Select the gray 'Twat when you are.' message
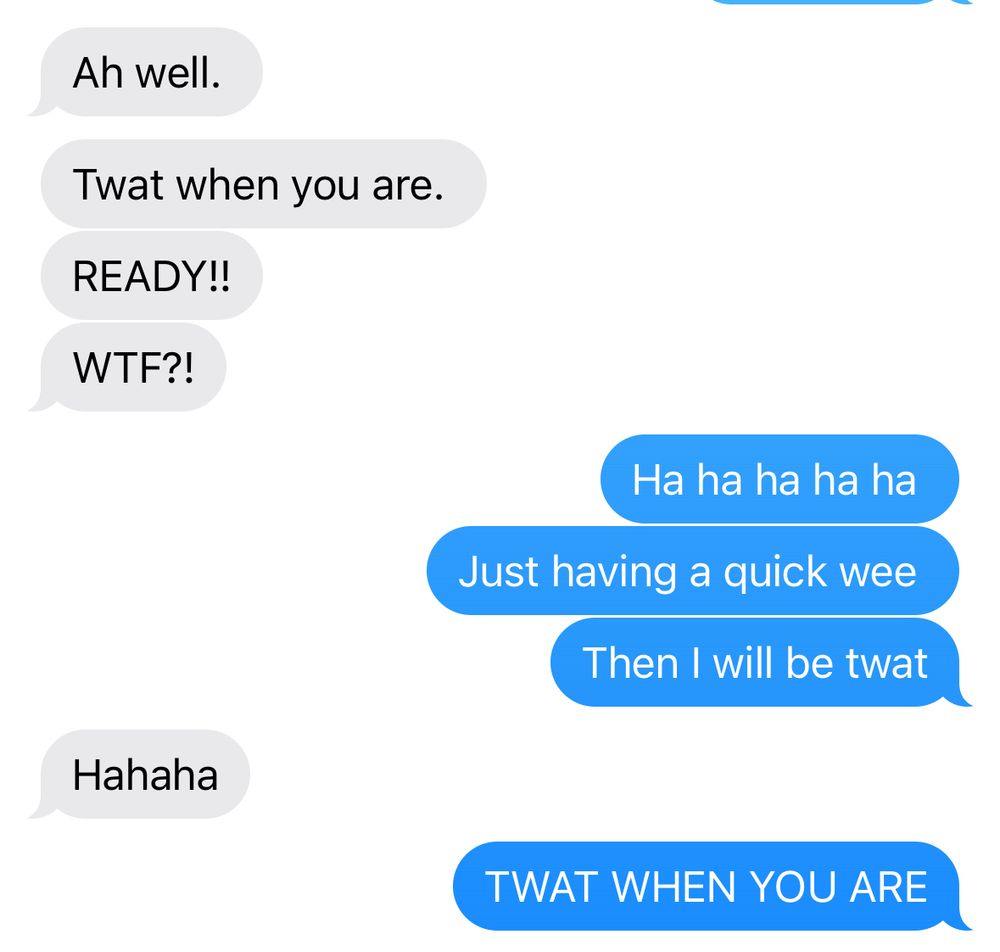 (x=263, y=184)
